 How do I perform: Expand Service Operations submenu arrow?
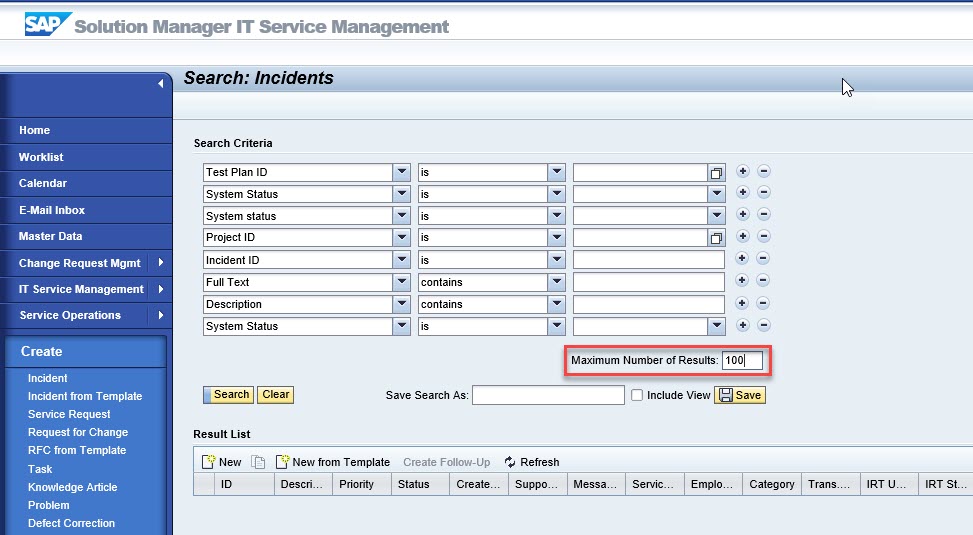pyautogui.click(x=161, y=315)
